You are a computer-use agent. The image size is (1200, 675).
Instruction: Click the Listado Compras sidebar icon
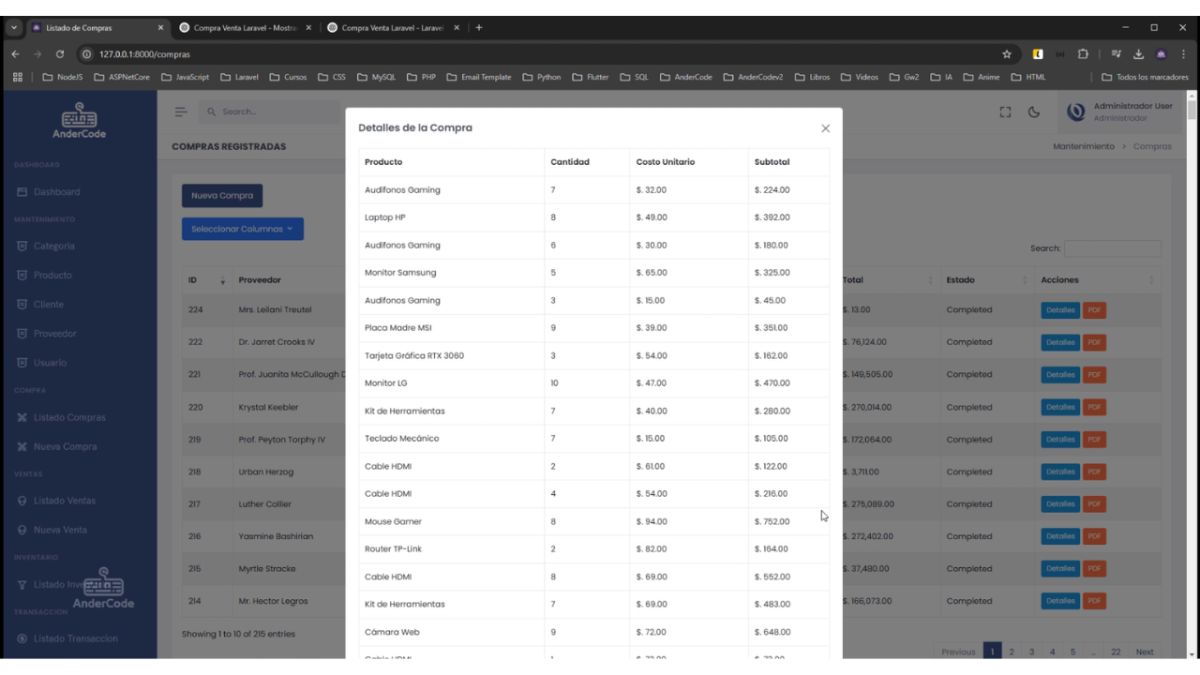pos(22,418)
